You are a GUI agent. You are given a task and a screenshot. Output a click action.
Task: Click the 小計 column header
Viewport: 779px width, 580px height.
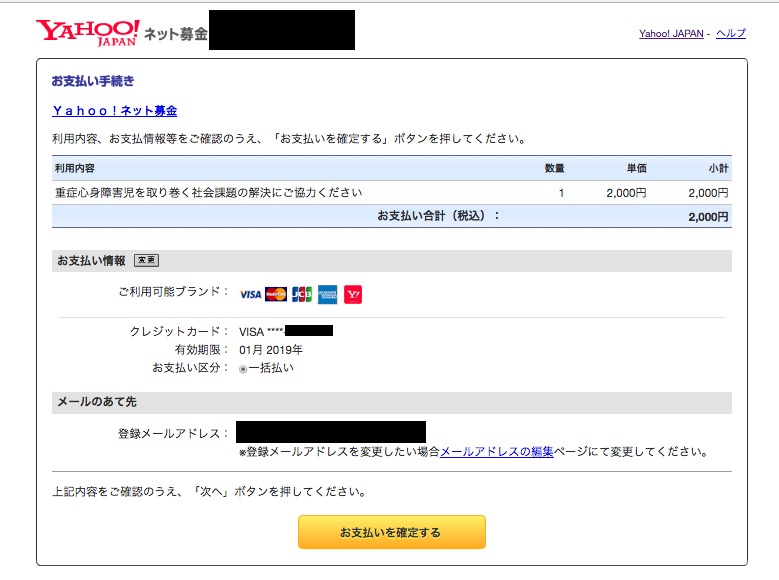(x=718, y=168)
